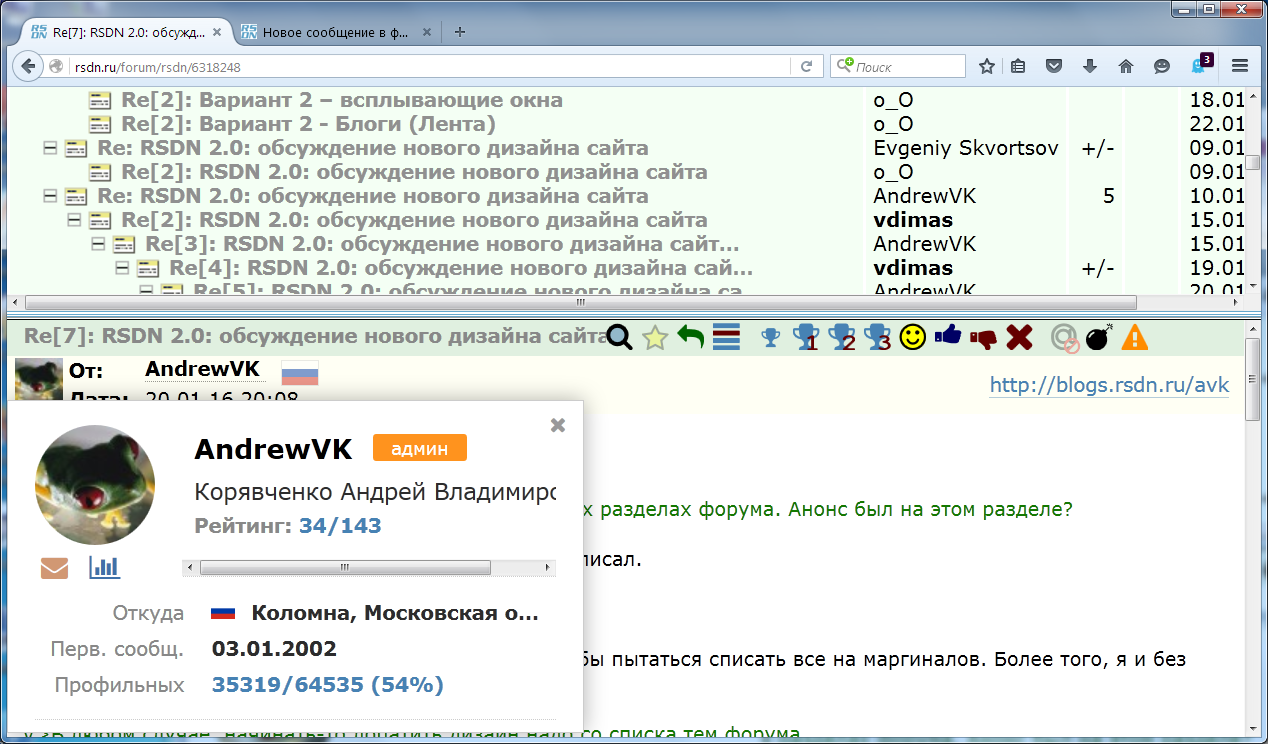Open user statistics chart icon in profile popup
This screenshot has height=744, width=1268.
[104, 567]
